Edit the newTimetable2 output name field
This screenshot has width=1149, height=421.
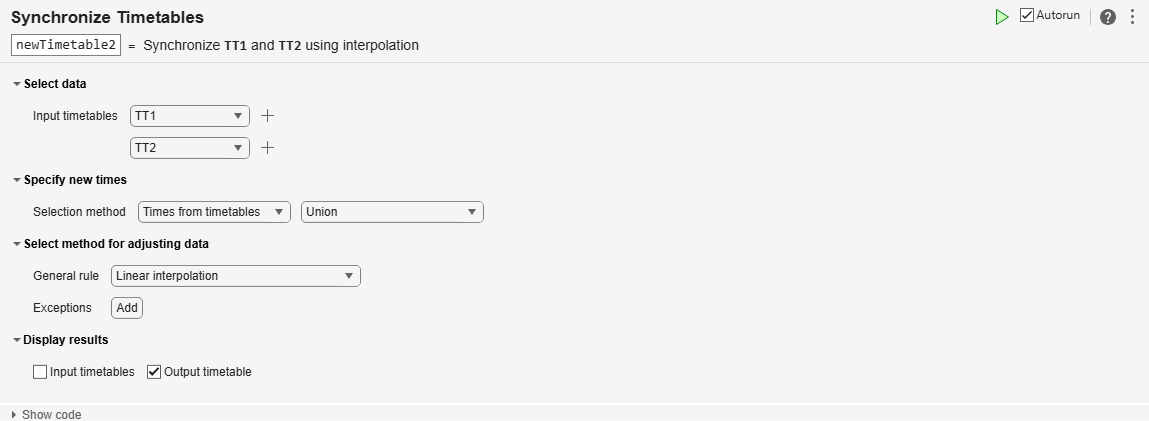tap(66, 45)
